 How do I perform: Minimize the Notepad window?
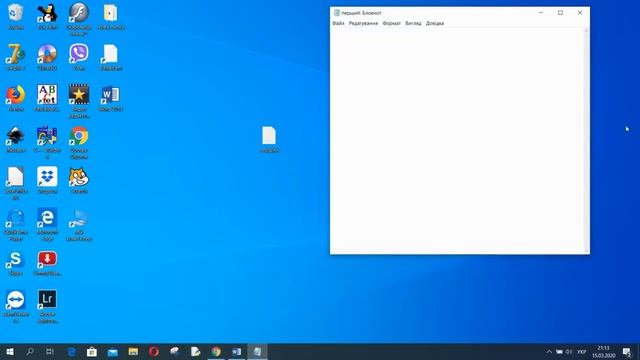pyautogui.click(x=541, y=13)
